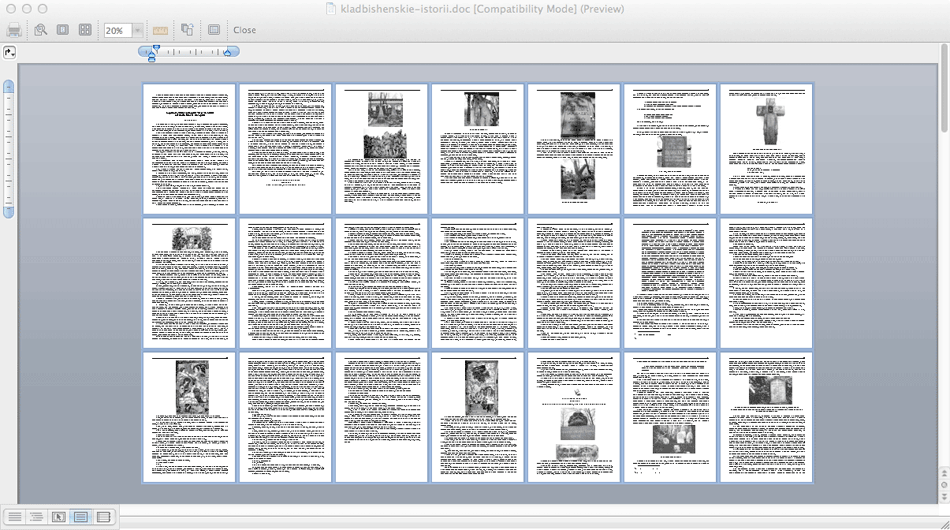Viewport: 950px width, 530px height.
Task: Click the Shrink to Fit icon
Action: click(x=187, y=30)
